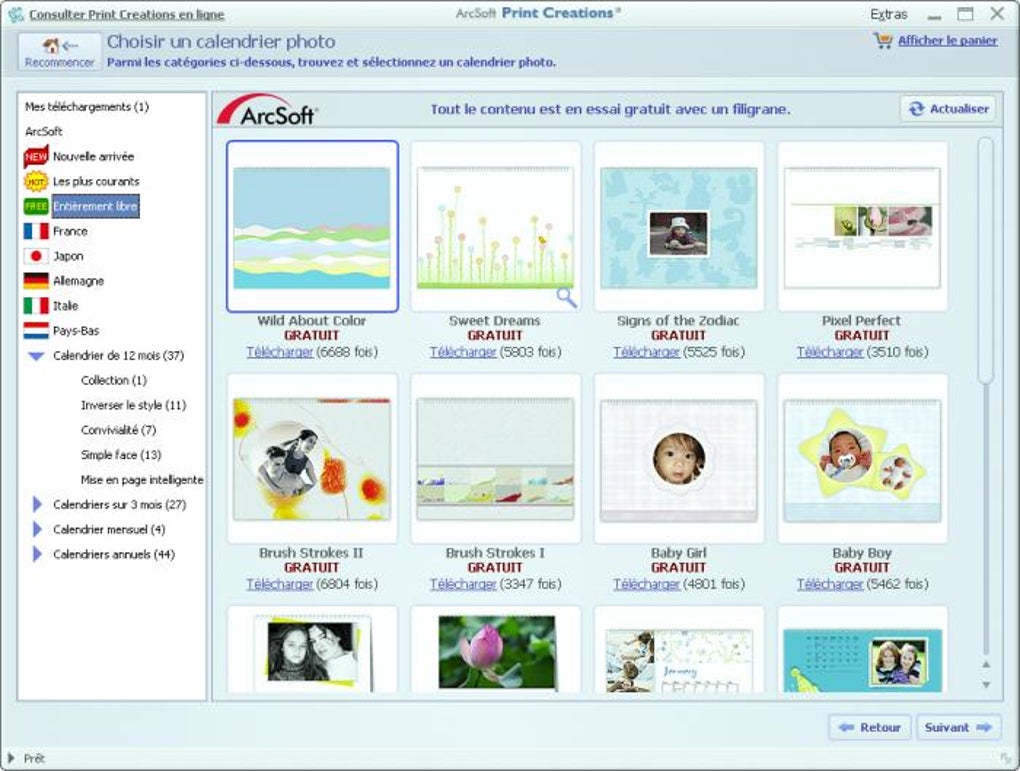
Task: Select Entièrement libre category
Action: coord(95,206)
